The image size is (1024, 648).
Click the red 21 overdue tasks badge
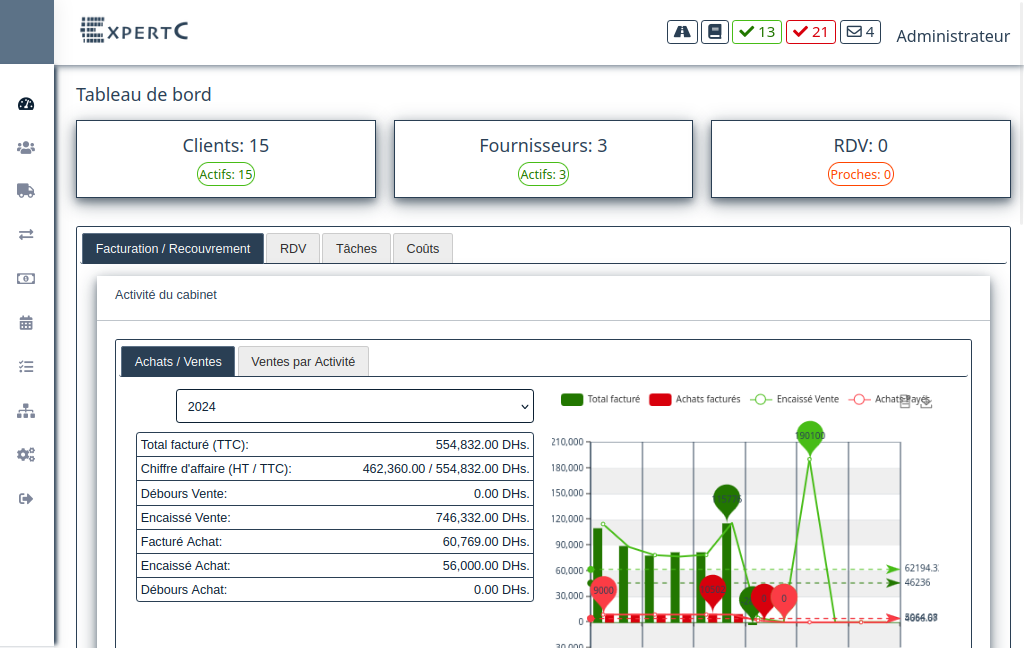(x=810, y=32)
